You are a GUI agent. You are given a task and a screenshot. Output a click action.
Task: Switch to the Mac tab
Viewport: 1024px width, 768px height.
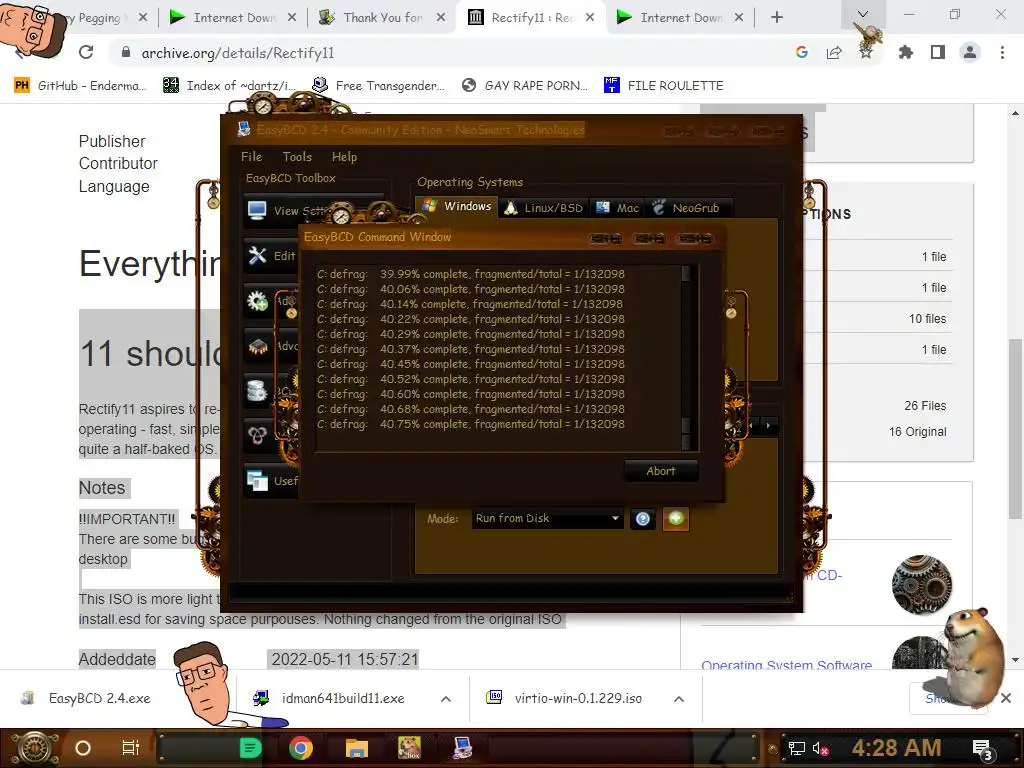click(616, 208)
